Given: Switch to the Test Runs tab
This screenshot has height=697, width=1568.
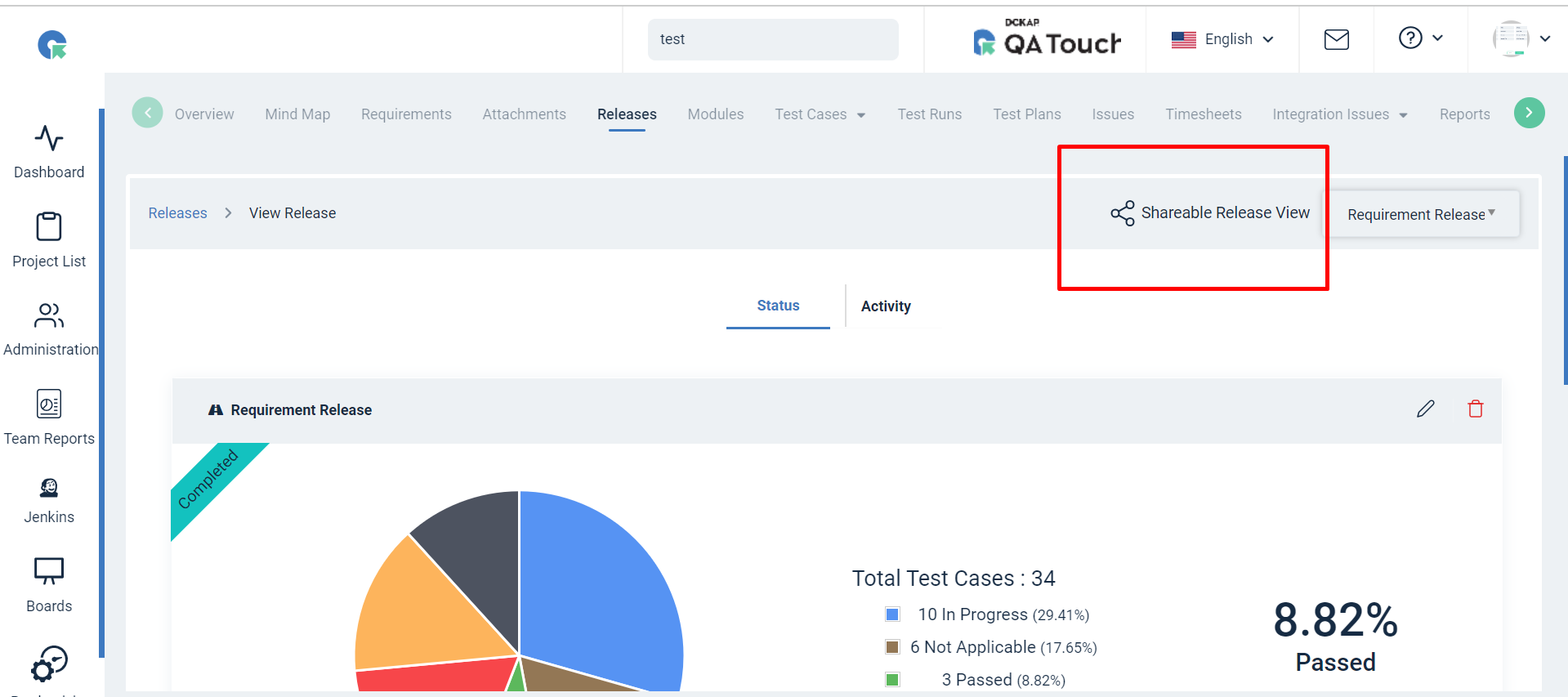Looking at the screenshot, I should [930, 114].
